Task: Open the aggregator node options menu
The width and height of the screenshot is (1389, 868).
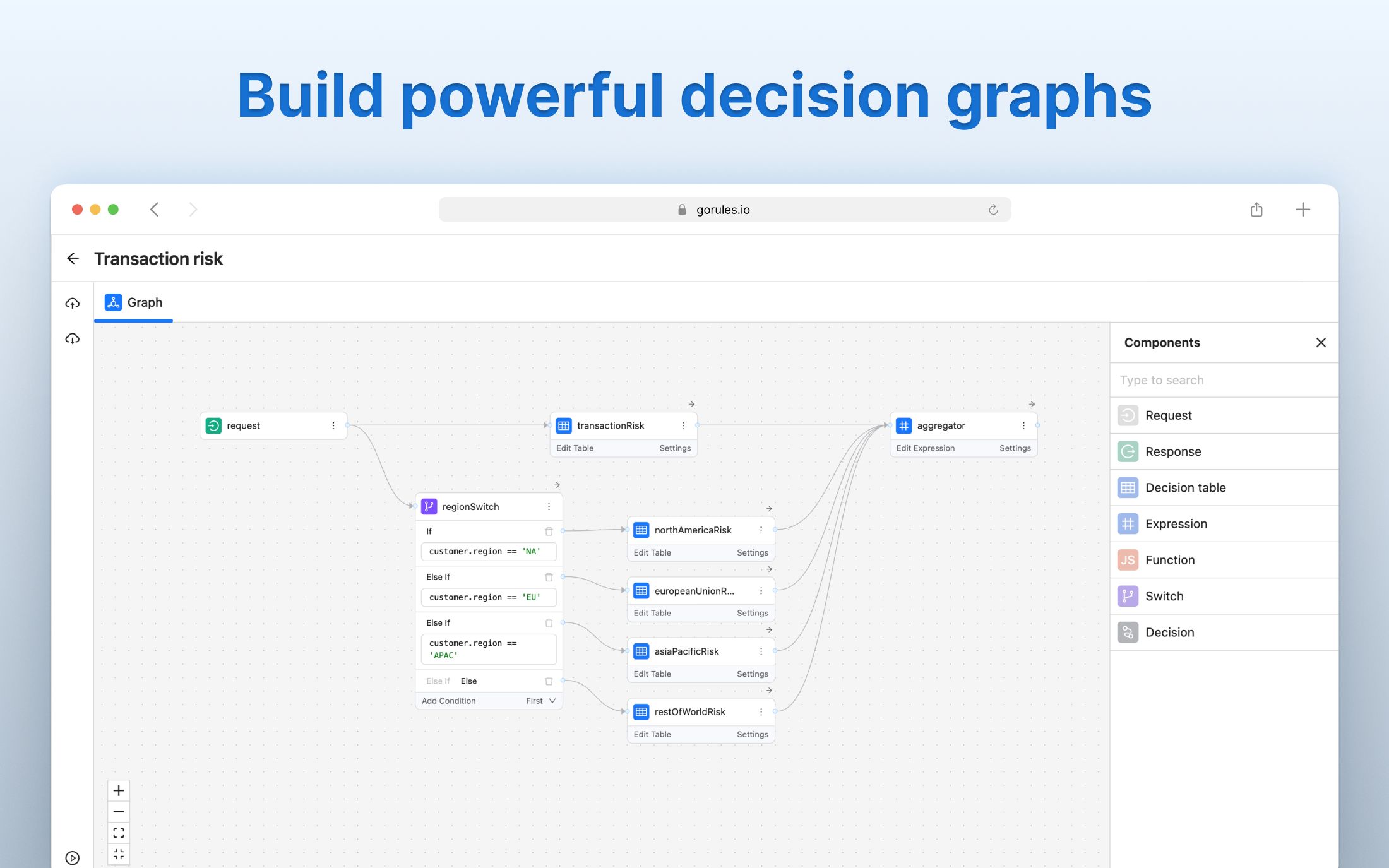Action: click(1024, 425)
